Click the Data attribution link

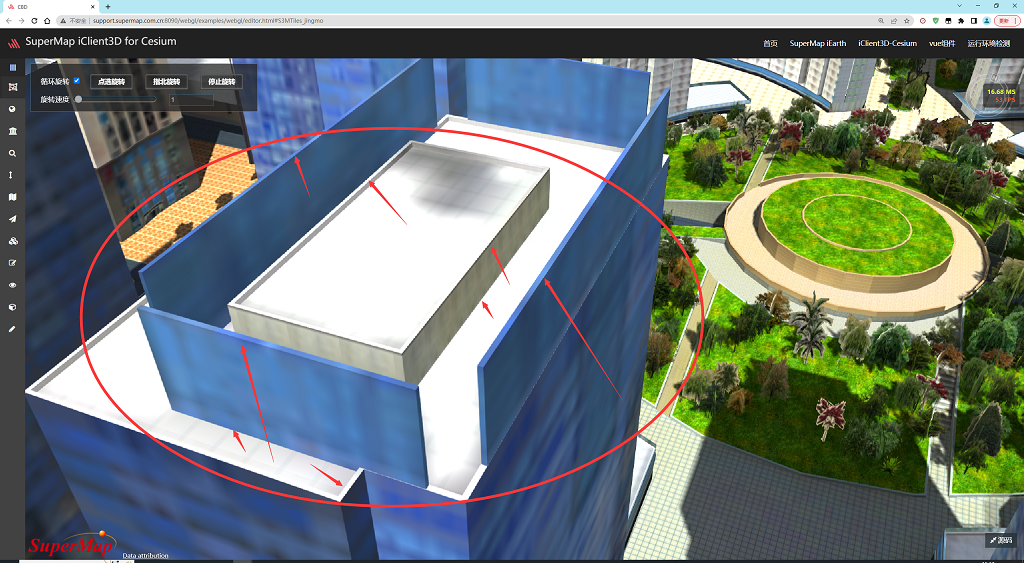[x=145, y=556]
